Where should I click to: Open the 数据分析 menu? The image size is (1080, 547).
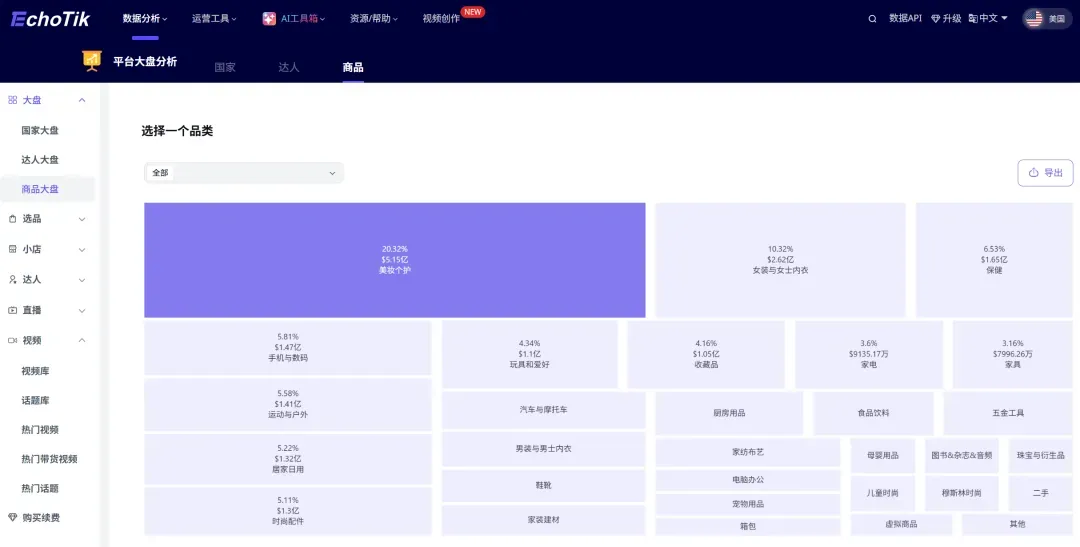point(145,19)
